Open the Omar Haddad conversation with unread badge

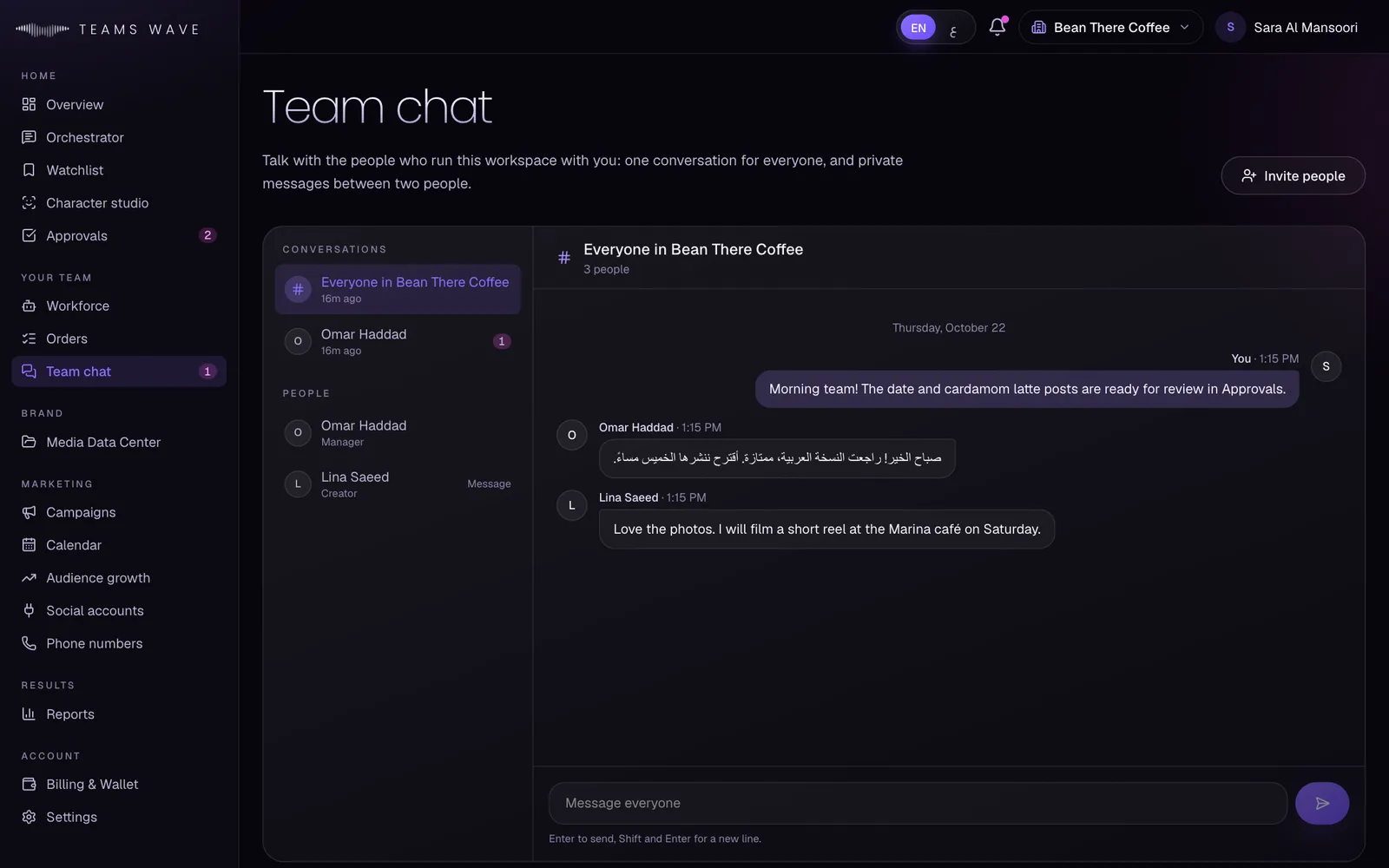pos(398,342)
